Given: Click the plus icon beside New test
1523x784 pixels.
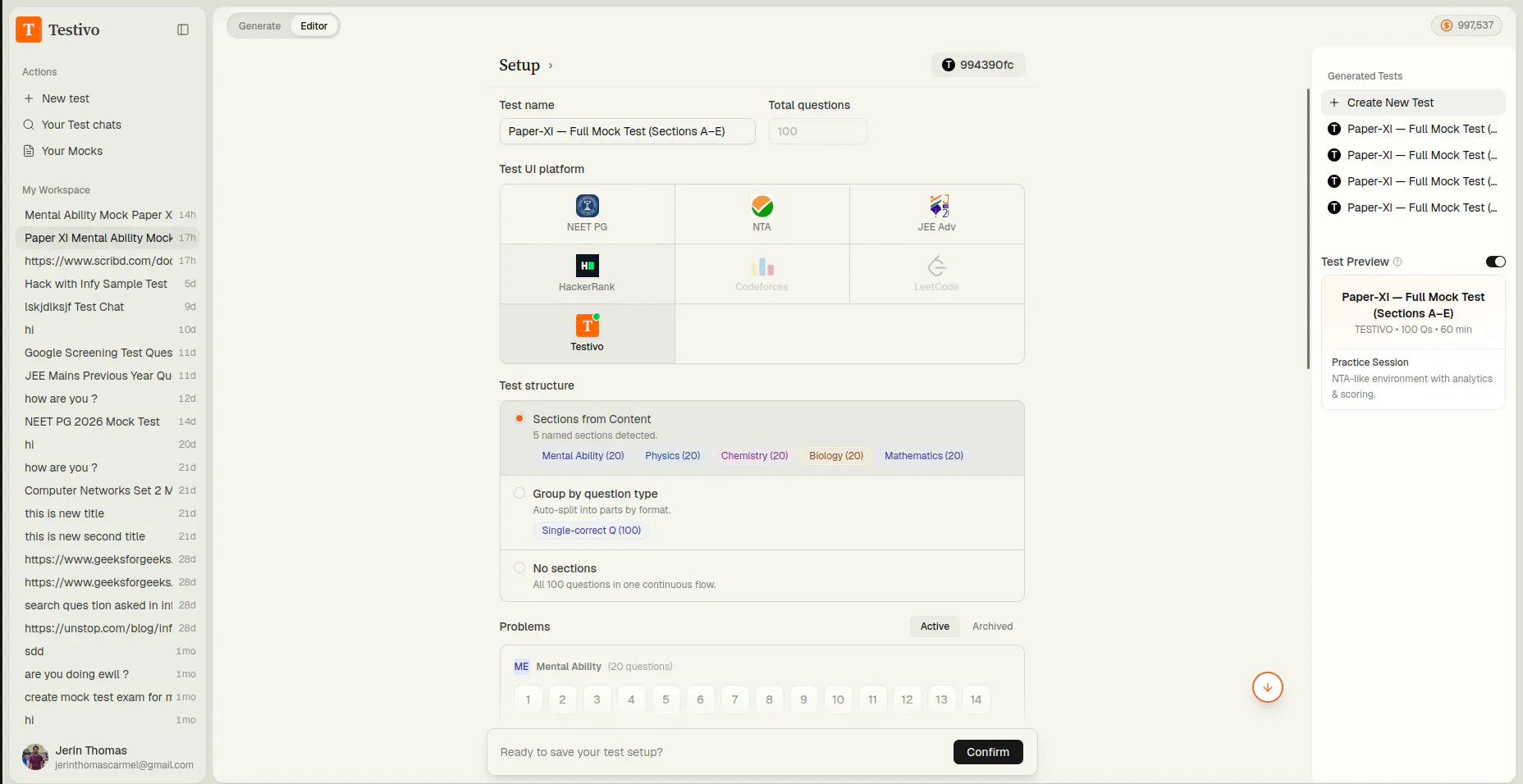Looking at the screenshot, I should tap(29, 98).
